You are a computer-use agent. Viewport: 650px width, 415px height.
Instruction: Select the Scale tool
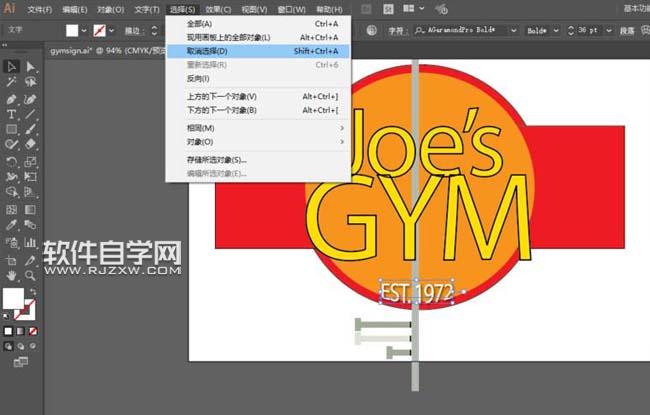[30, 162]
